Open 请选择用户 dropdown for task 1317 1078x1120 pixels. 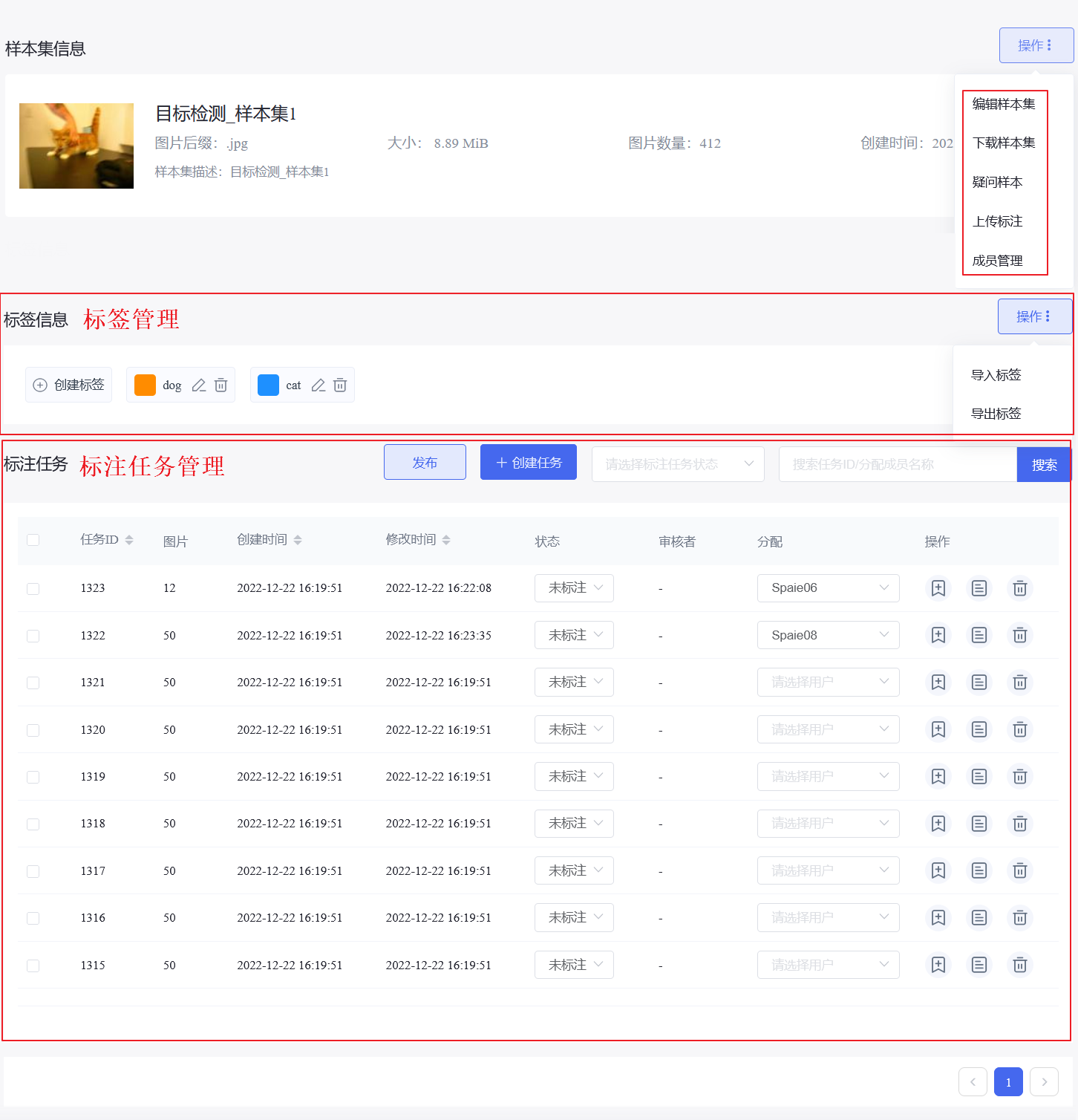point(829,870)
